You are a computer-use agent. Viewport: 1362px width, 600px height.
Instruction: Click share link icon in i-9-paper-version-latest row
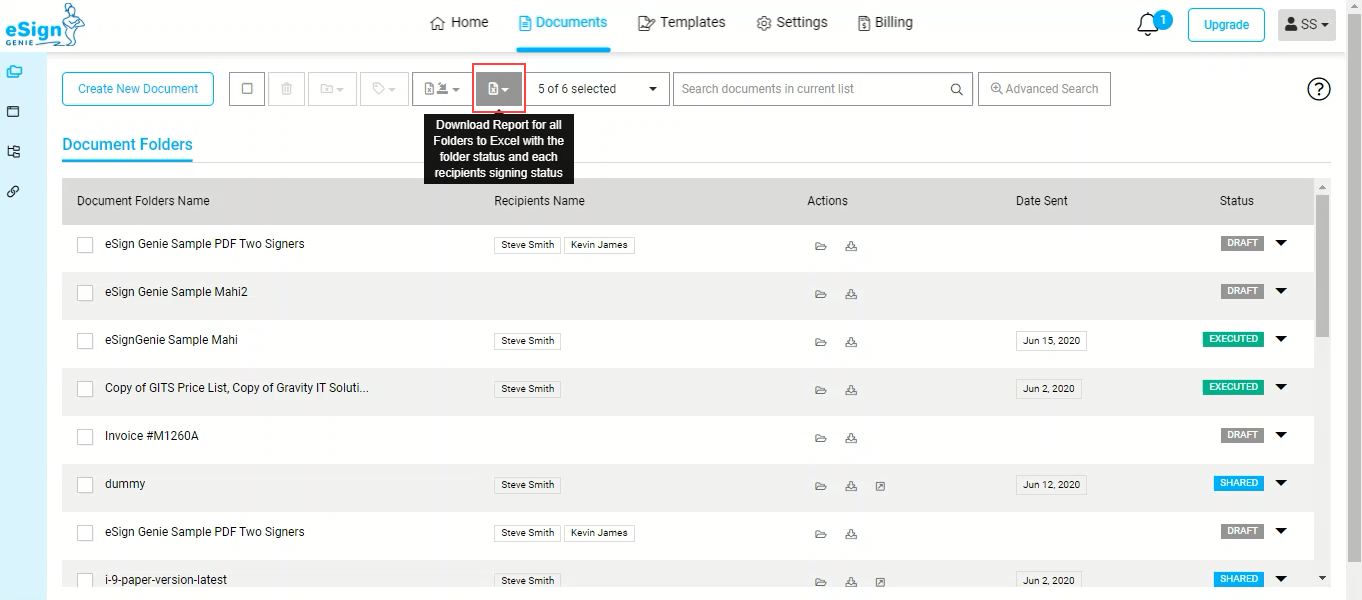(x=880, y=582)
